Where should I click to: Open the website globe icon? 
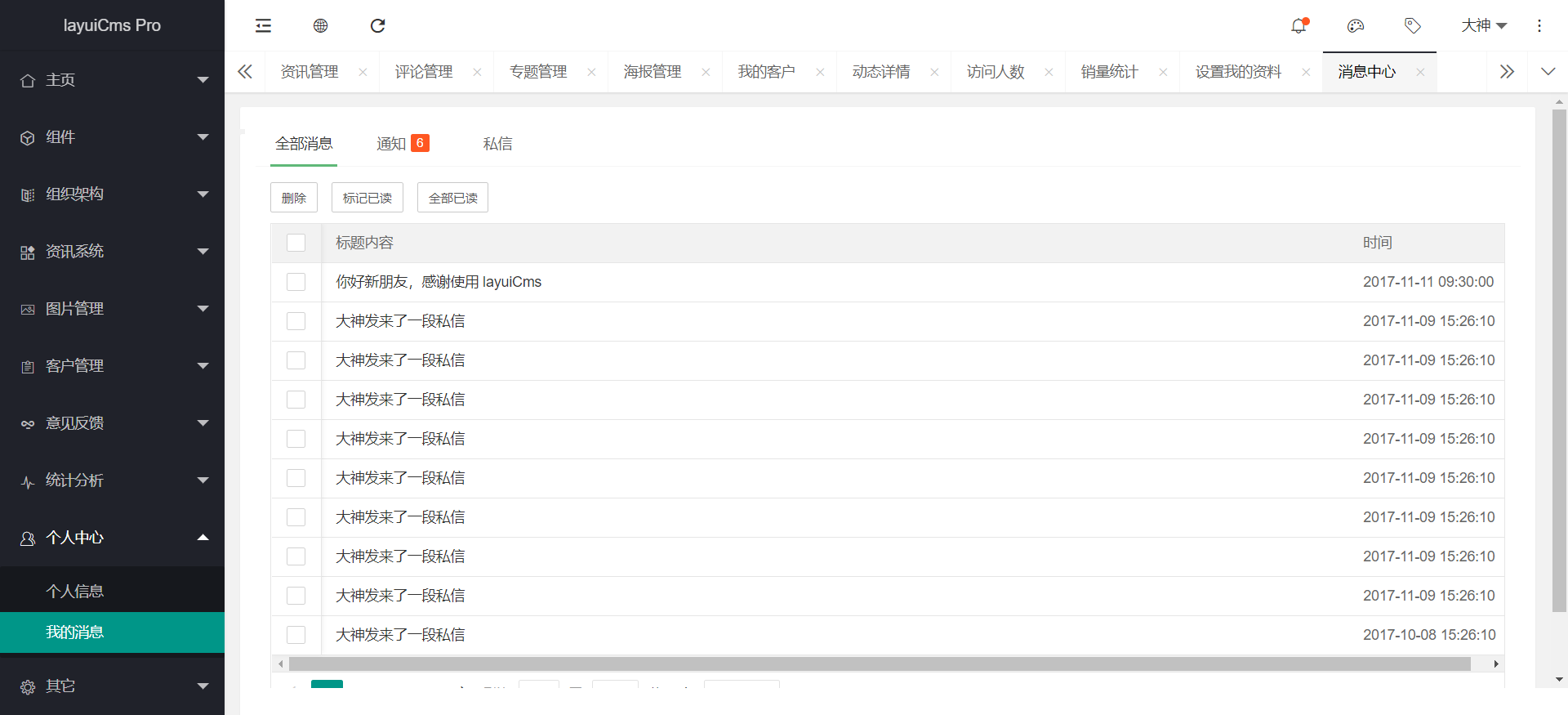(320, 25)
